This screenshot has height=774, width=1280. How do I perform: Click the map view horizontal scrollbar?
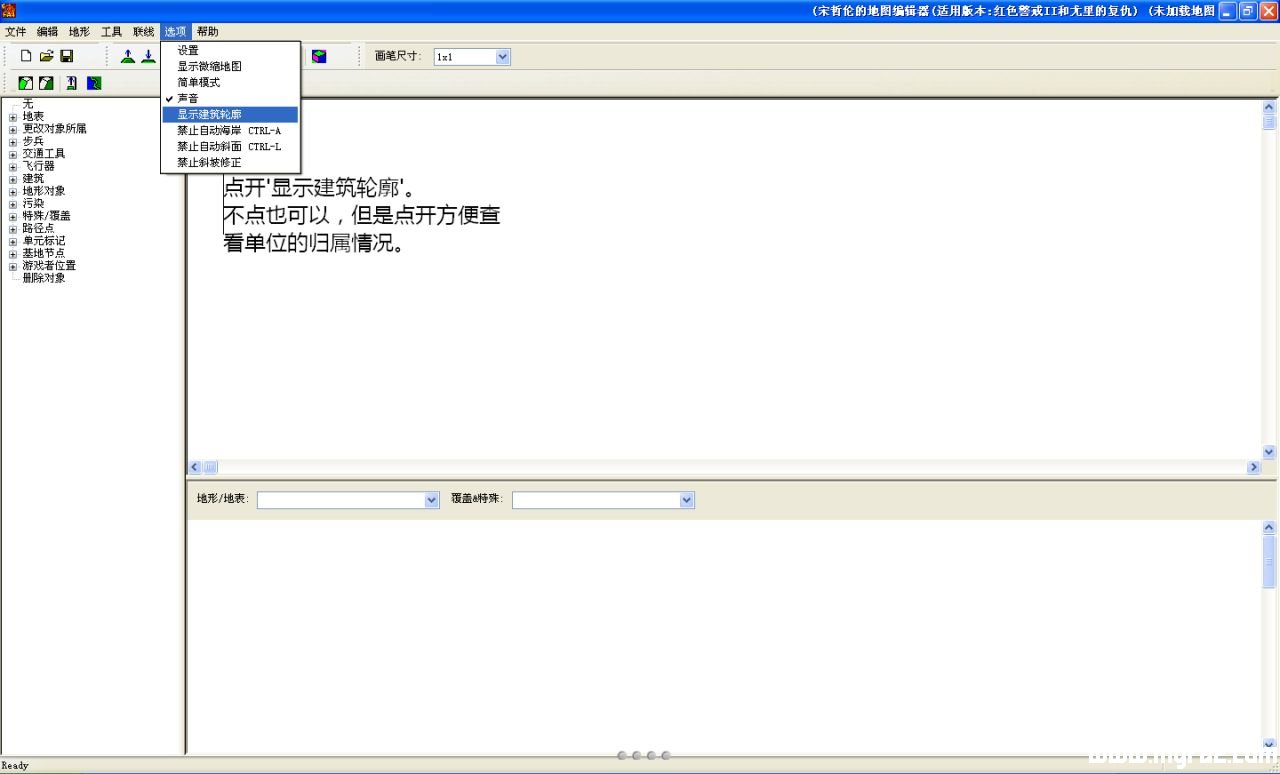pos(725,467)
